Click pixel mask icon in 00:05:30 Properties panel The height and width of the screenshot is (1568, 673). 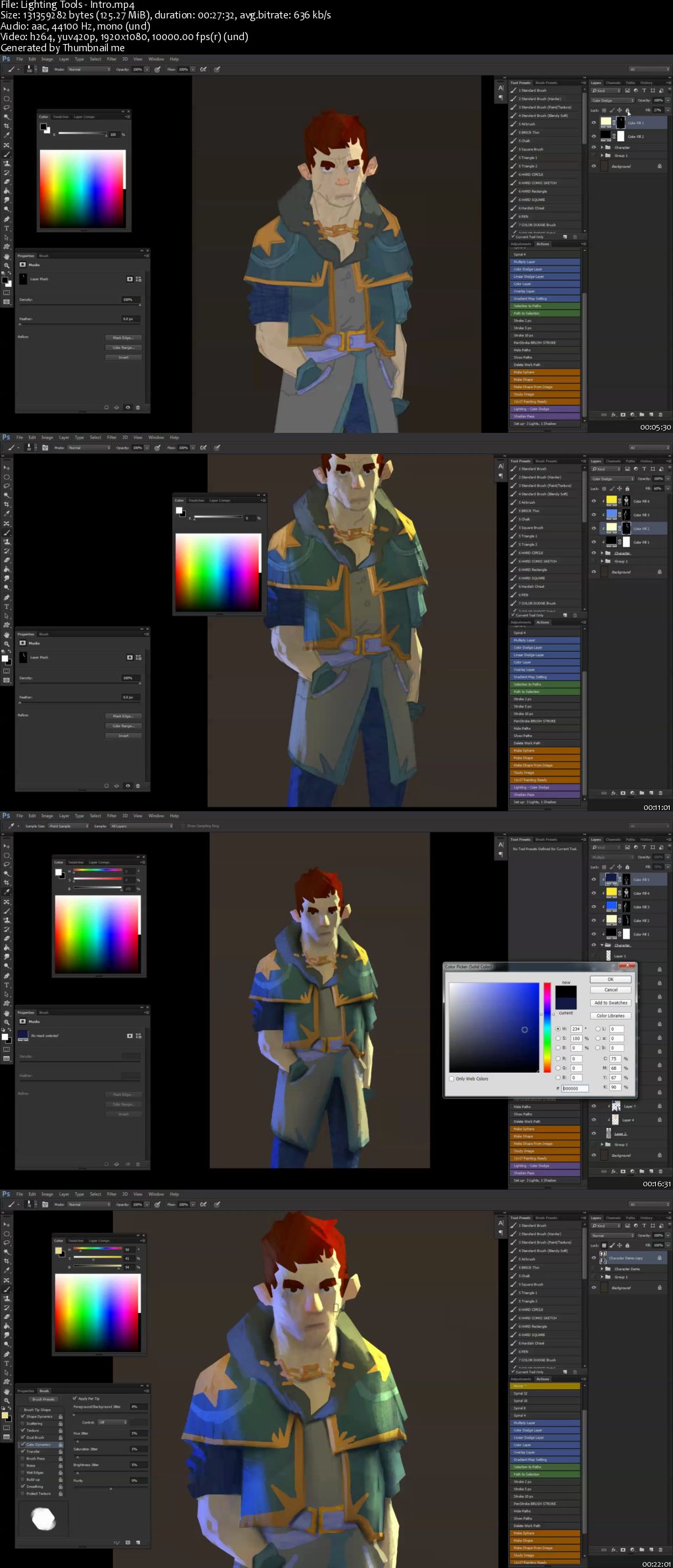pyautogui.click(x=129, y=279)
